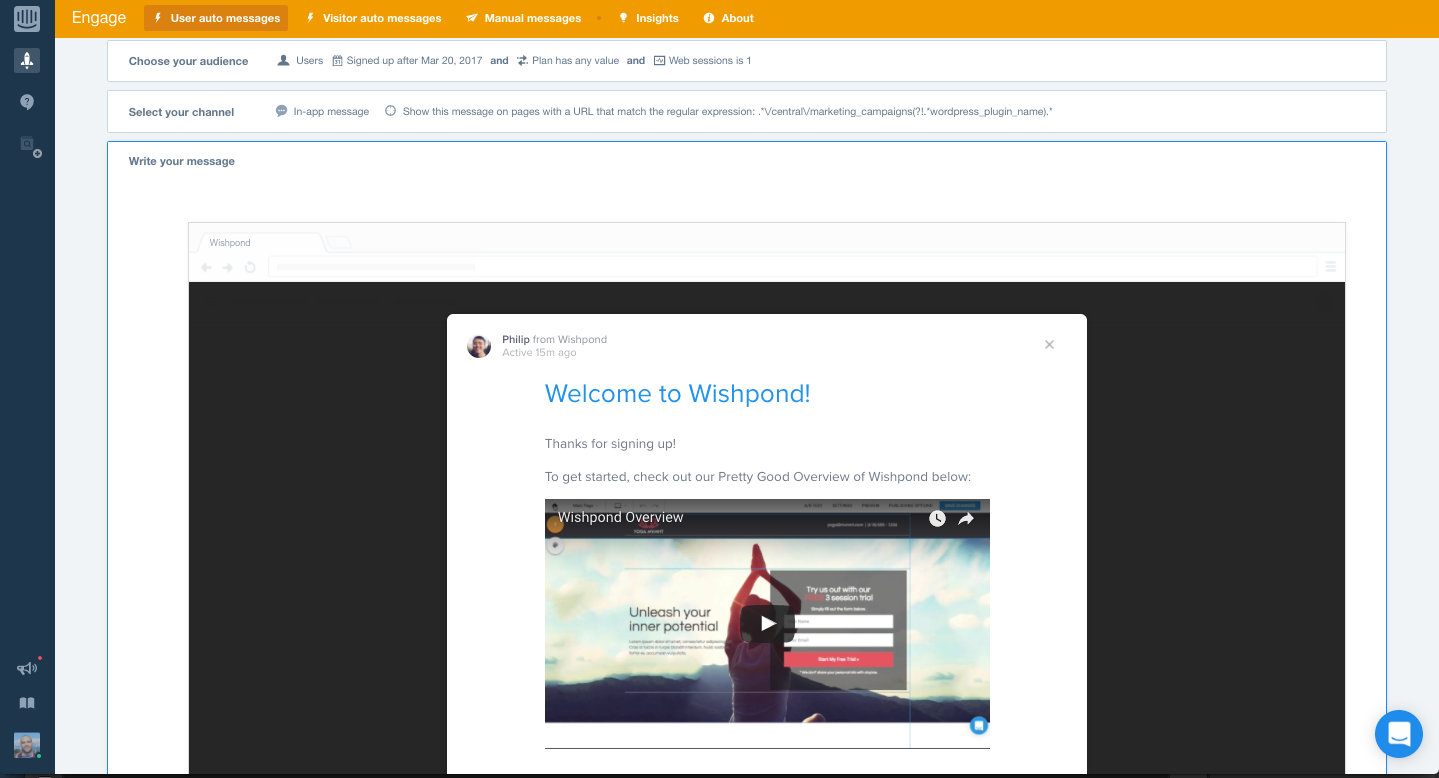
Task: Click the Engage title text
Action: [99, 18]
